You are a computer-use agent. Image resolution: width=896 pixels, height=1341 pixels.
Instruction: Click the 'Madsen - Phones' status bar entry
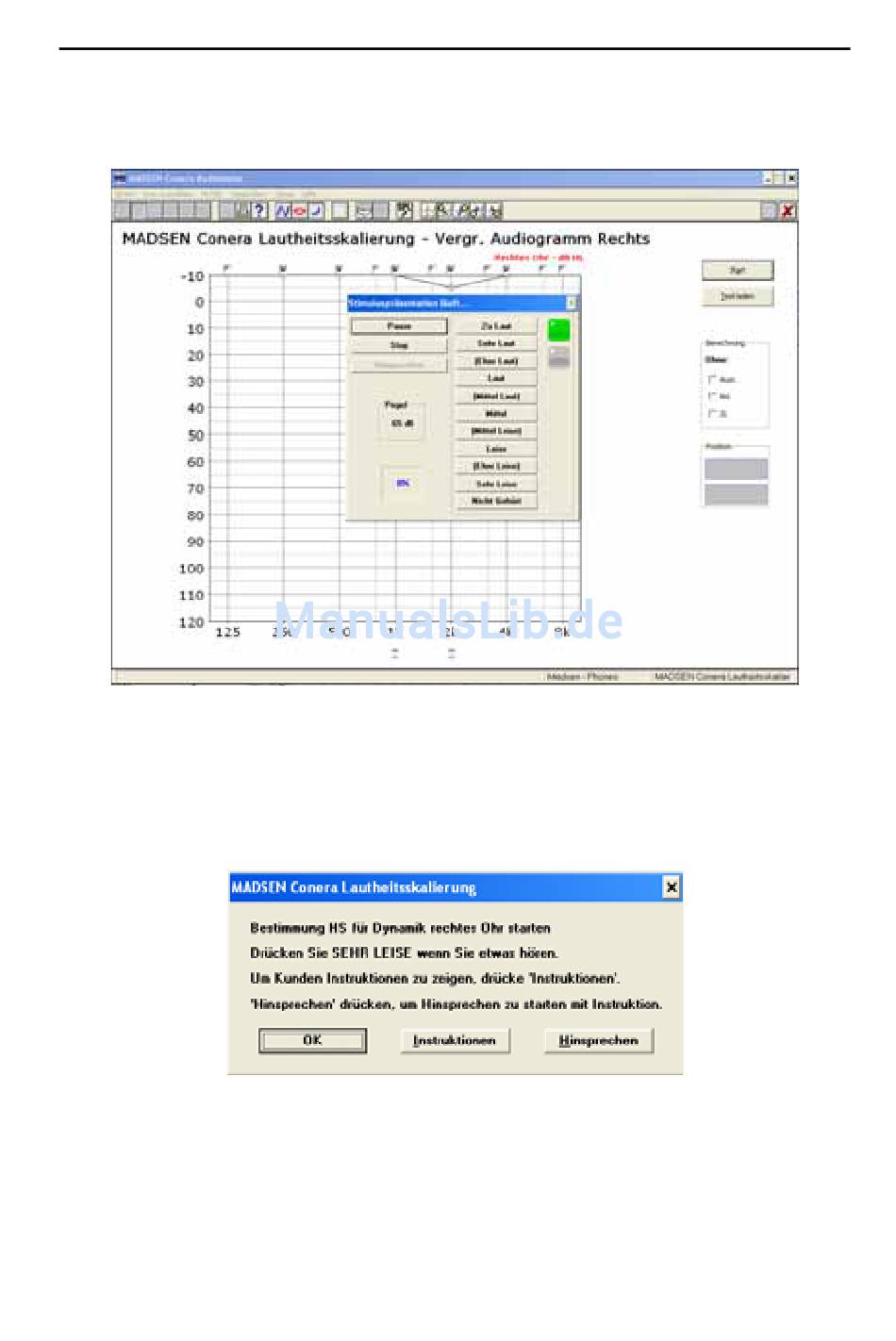click(x=582, y=676)
